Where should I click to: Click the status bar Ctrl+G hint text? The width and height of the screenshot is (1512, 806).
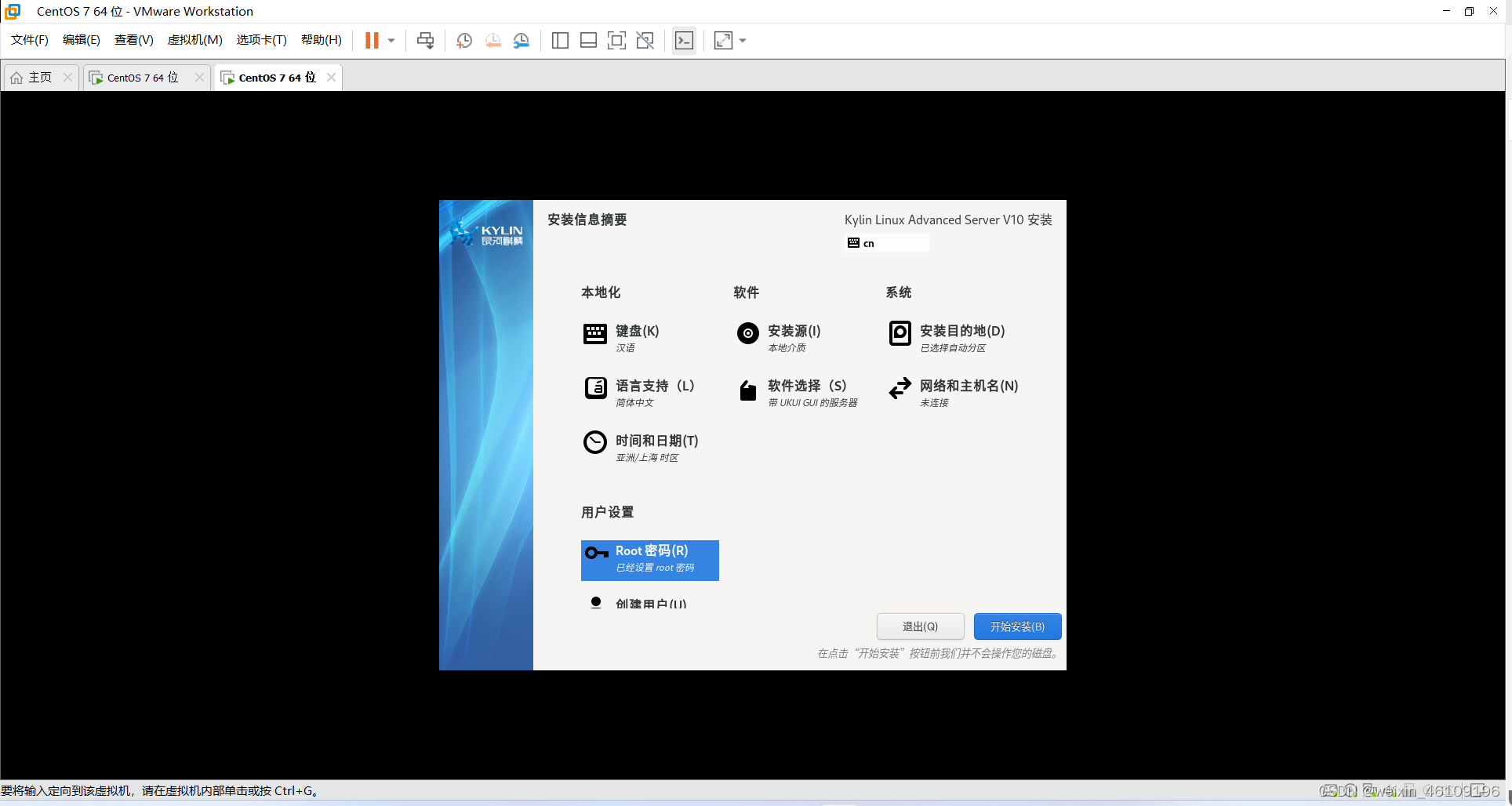[159, 790]
